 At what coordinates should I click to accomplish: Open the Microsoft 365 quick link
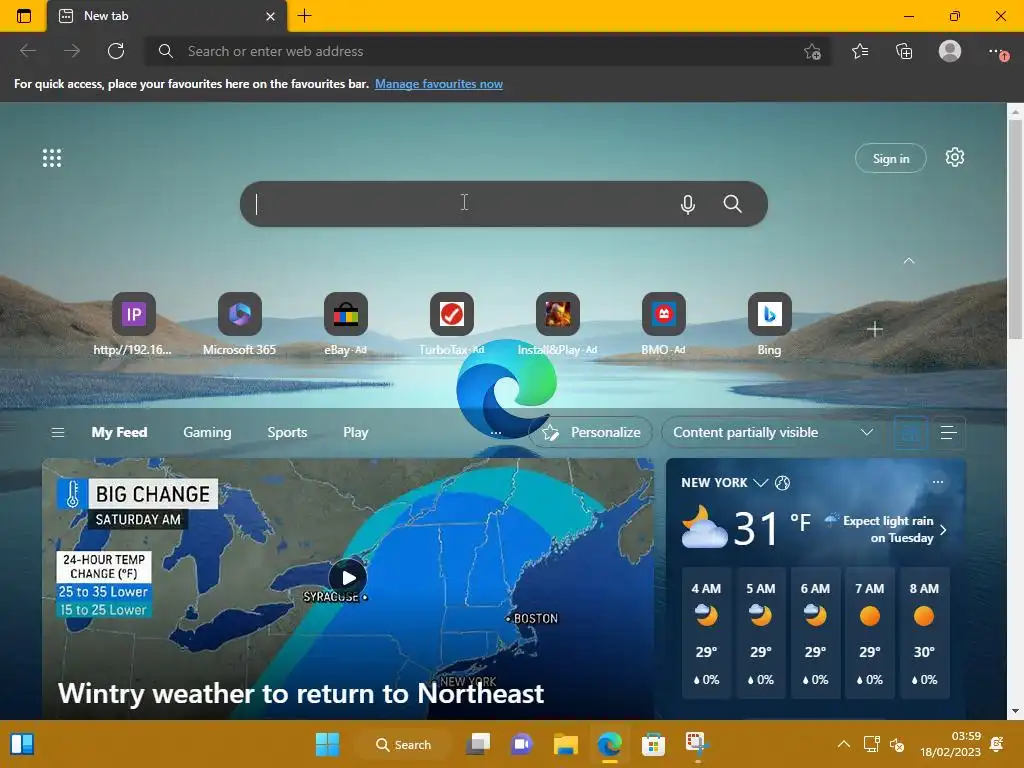(240, 324)
